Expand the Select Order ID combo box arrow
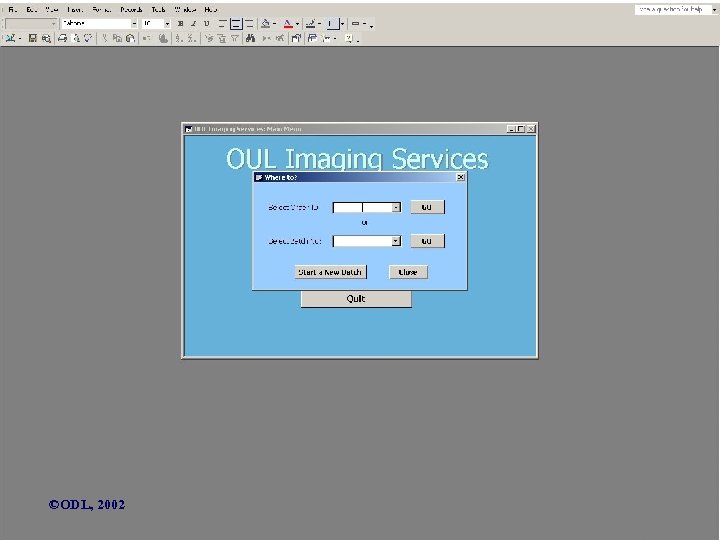This screenshot has height=540, width=720. 396,208
